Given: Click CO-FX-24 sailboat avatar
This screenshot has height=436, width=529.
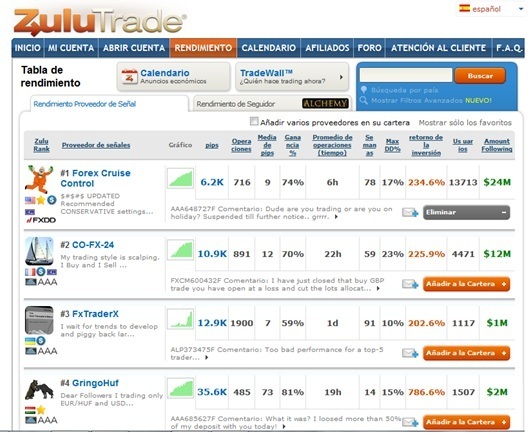Looking at the screenshot, I should tap(39, 251).
